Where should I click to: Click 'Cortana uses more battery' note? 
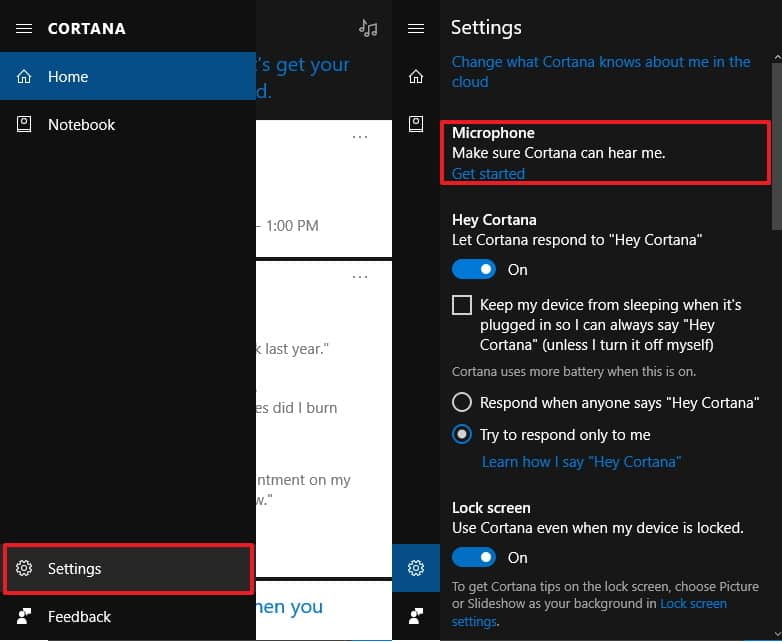574,372
